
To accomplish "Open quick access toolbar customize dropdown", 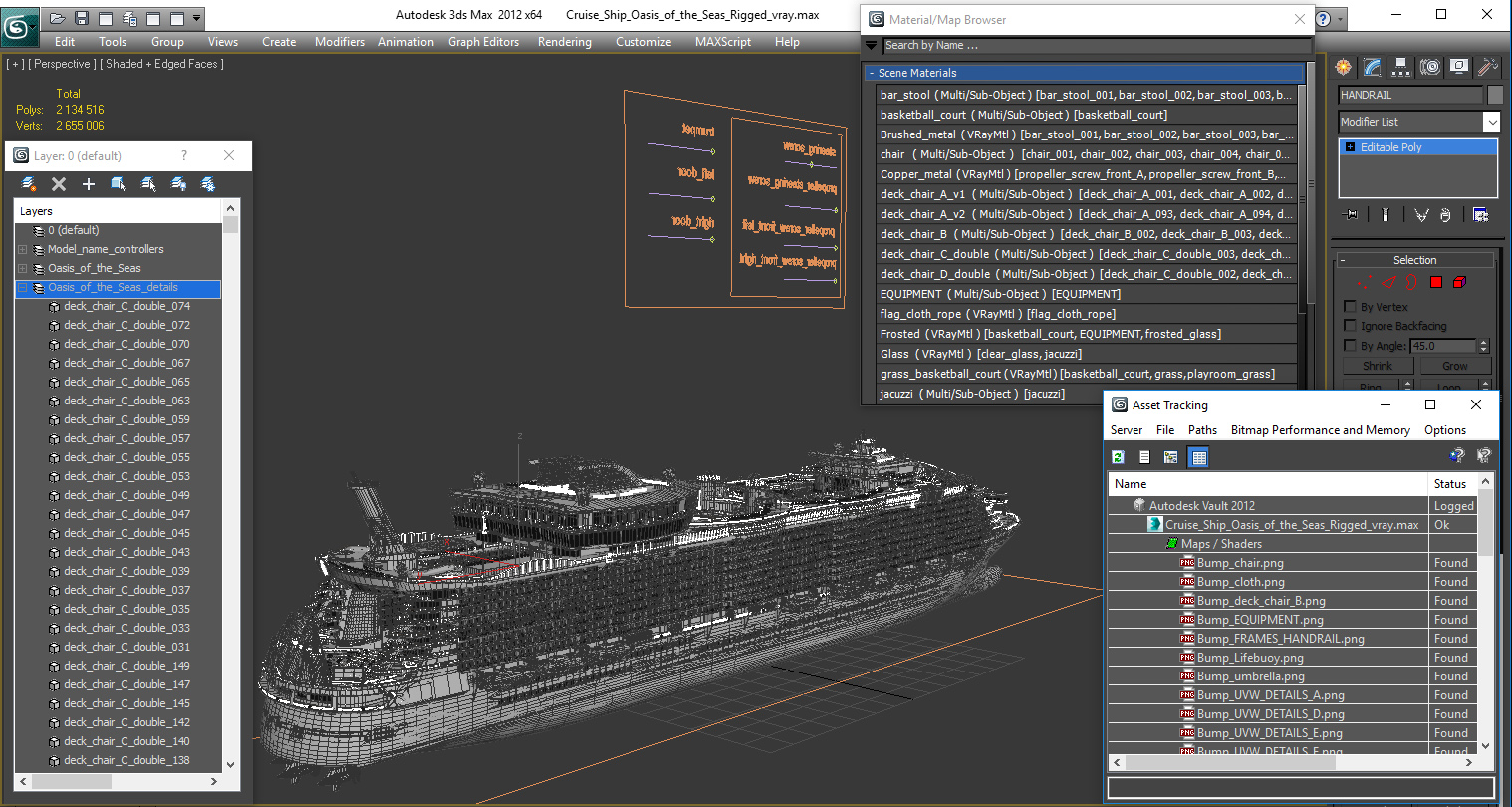I will (x=197, y=18).
